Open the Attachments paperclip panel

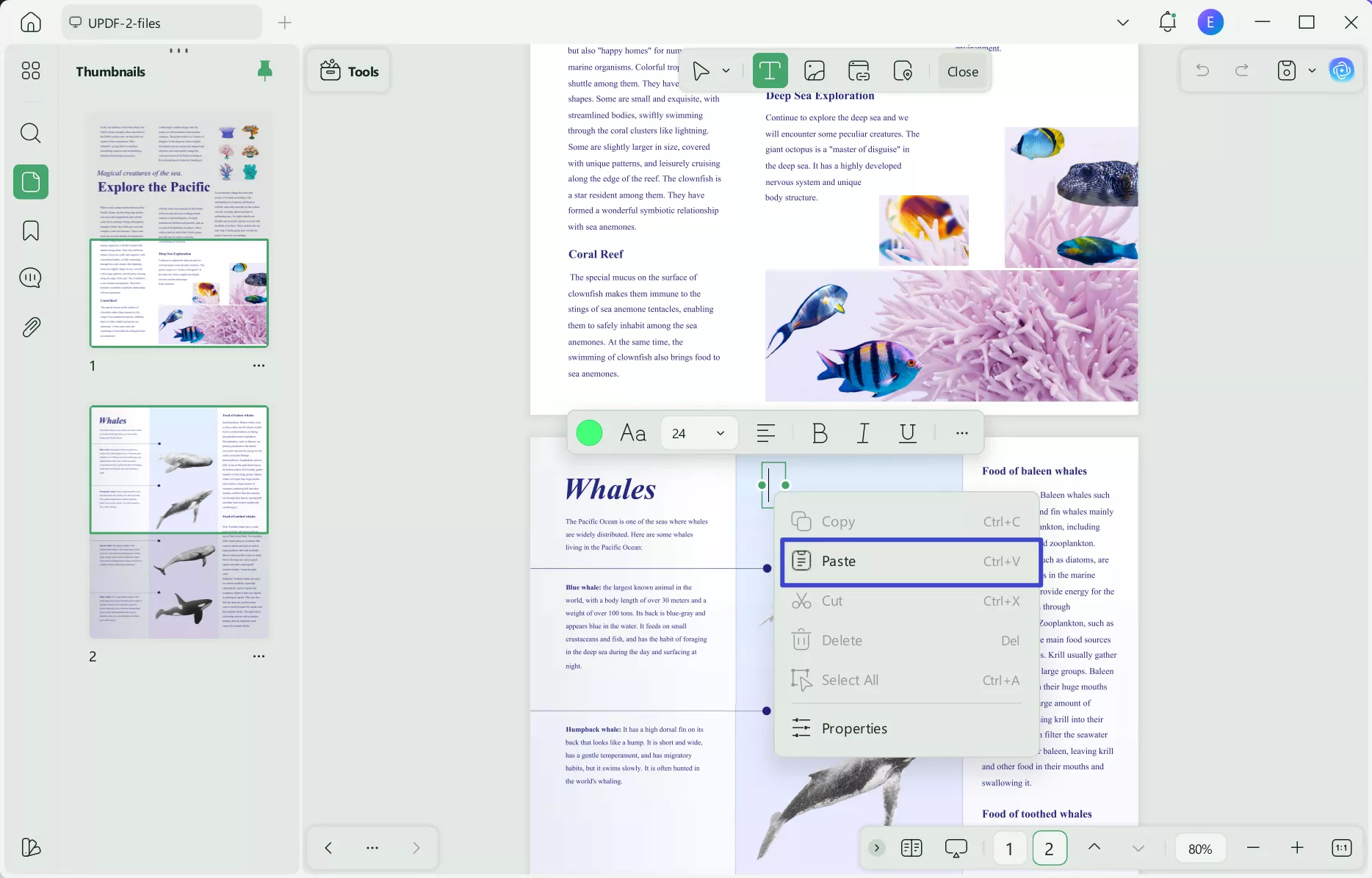(30, 327)
